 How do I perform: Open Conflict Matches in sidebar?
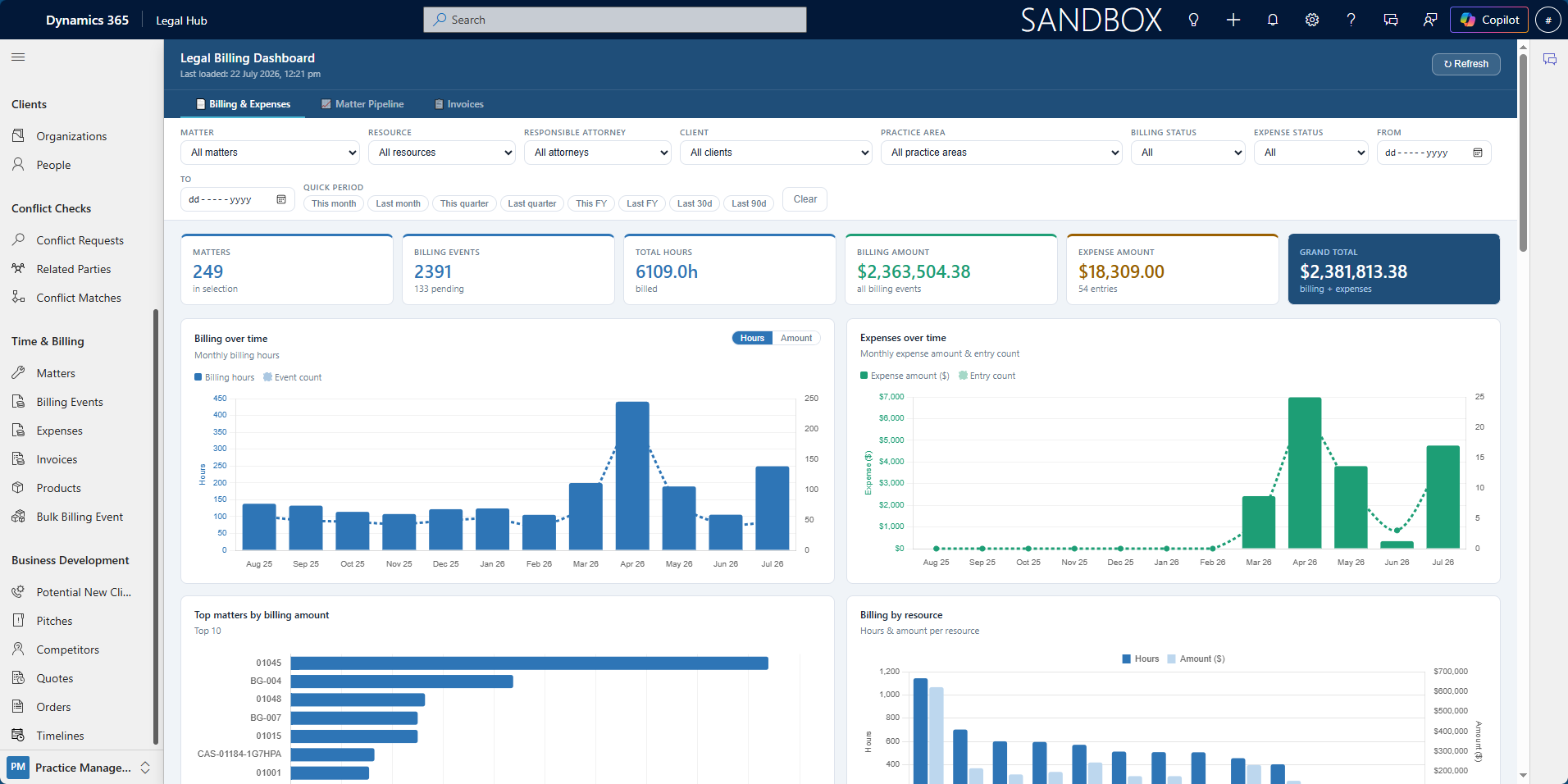78,298
